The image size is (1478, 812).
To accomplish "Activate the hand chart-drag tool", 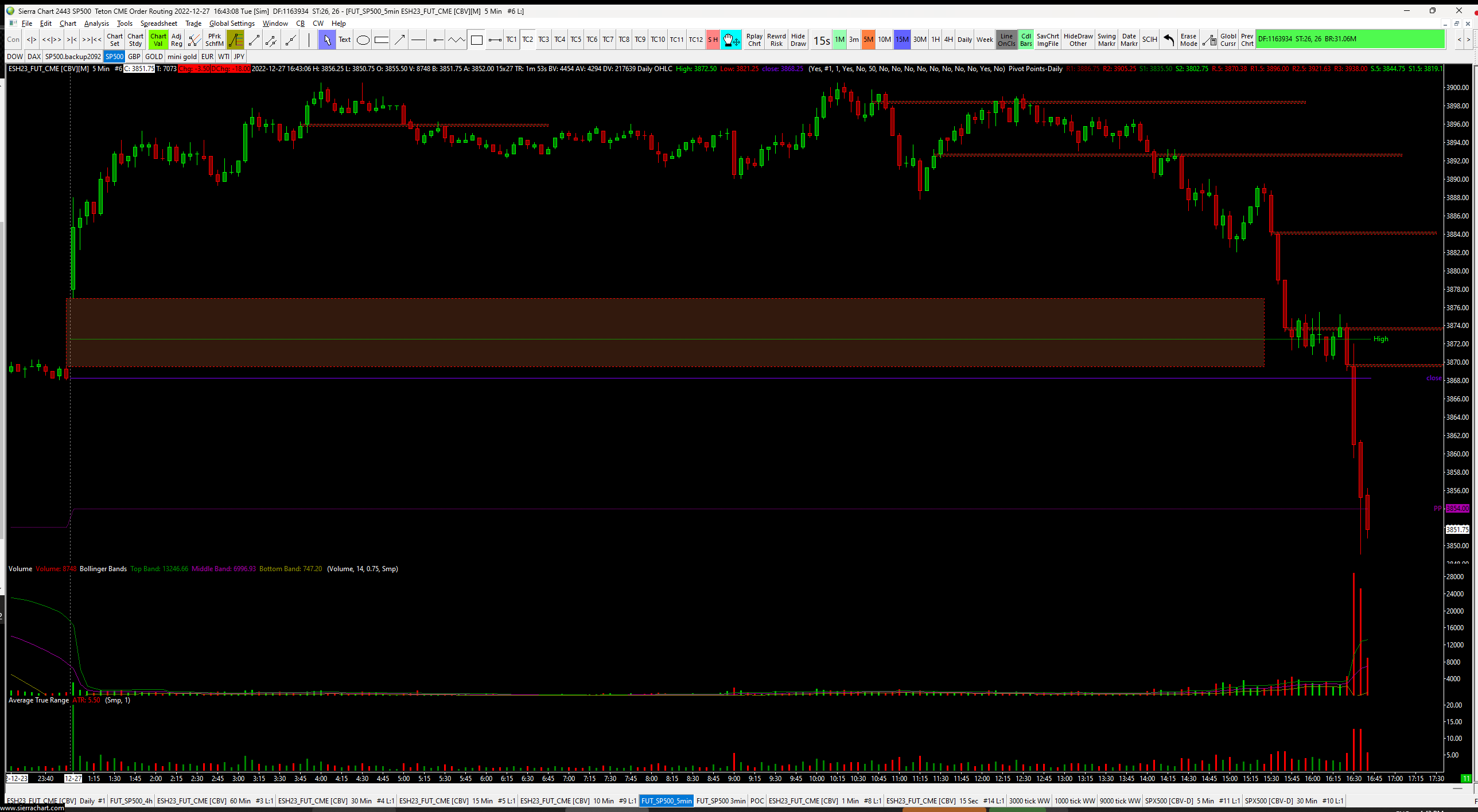I will [x=730, y=40].
